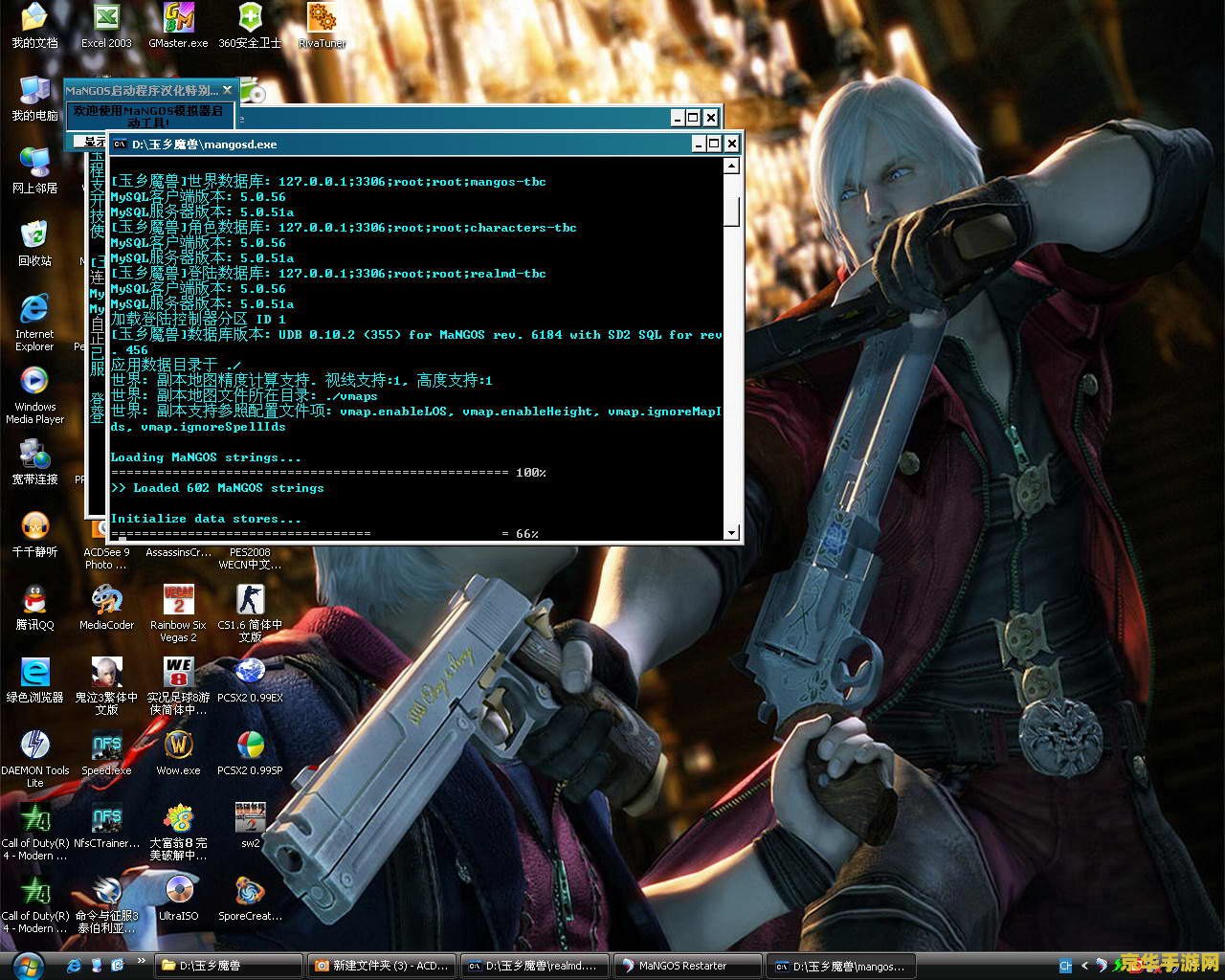Launch the 鬼泣3繁体中文版 shortcut

coord(106,686)
